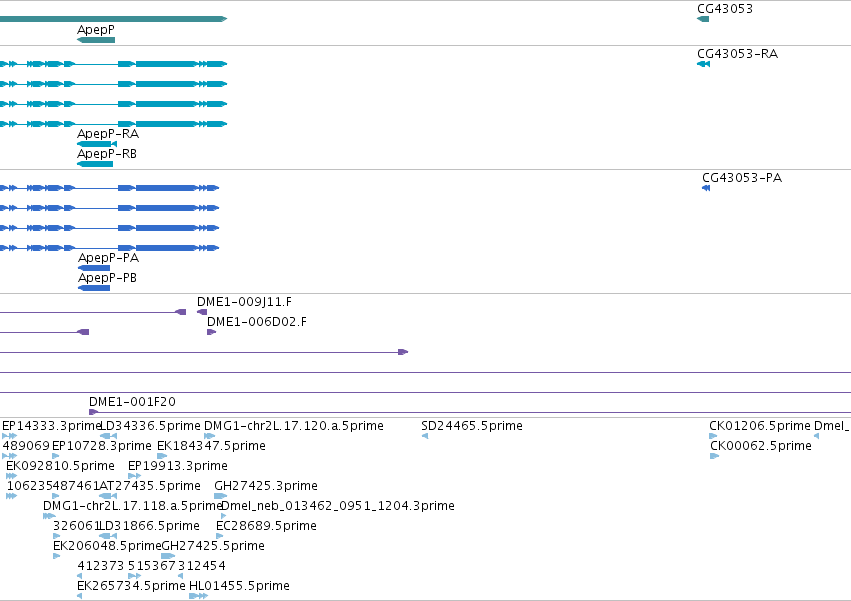Select the GH27425.3prime label
This screenshot has width=851, height=601.
pyautogui.click(x=266, y=486)
